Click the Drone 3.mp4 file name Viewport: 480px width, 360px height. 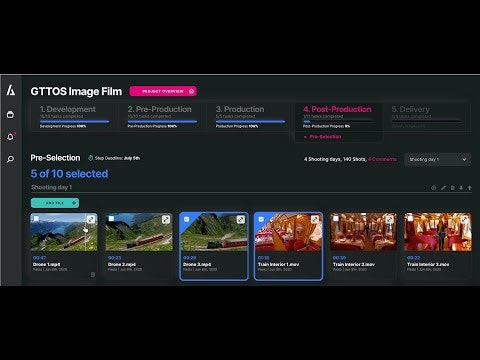point(197,264)
